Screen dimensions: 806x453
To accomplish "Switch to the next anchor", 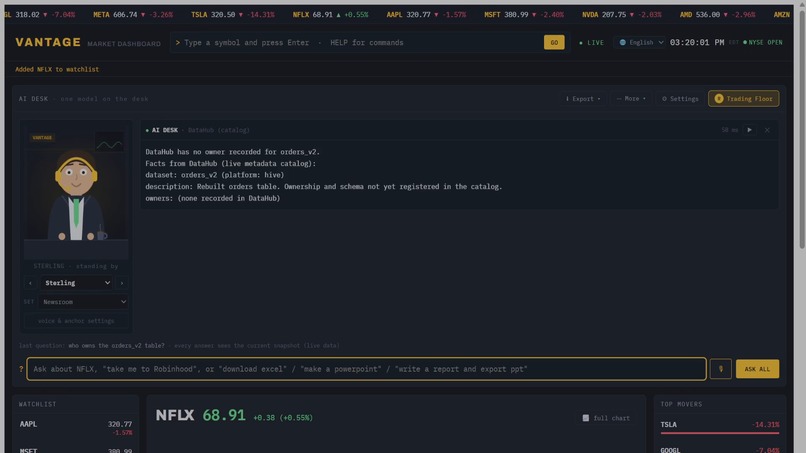I will point(122,283).
